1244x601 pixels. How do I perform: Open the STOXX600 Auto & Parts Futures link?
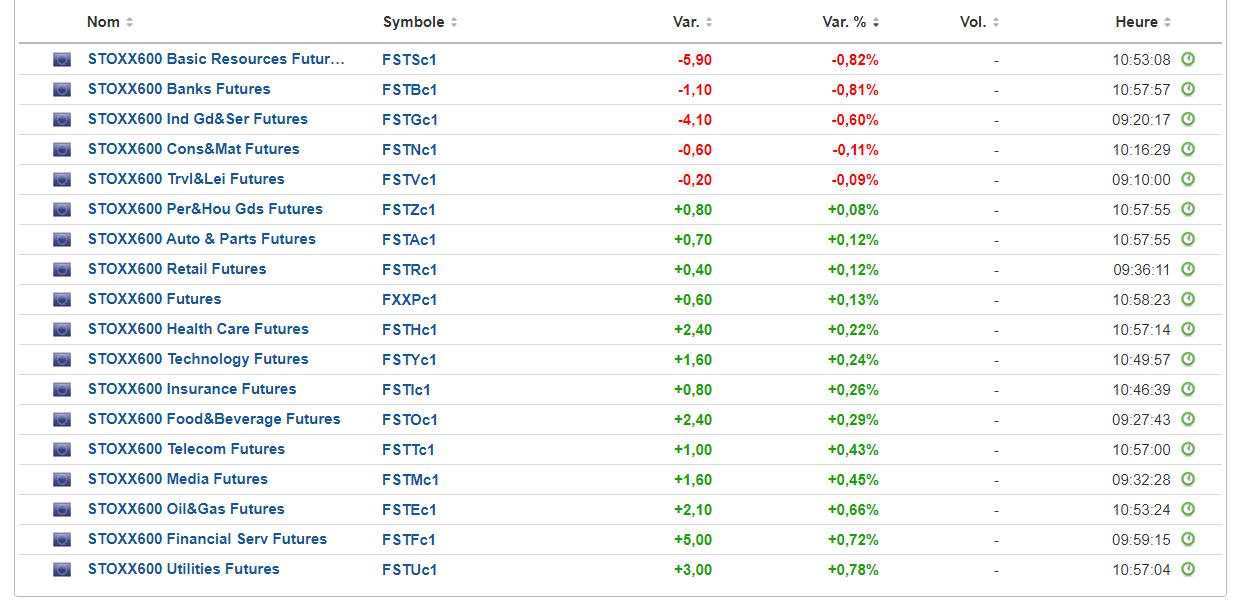[x=201, y=239]
